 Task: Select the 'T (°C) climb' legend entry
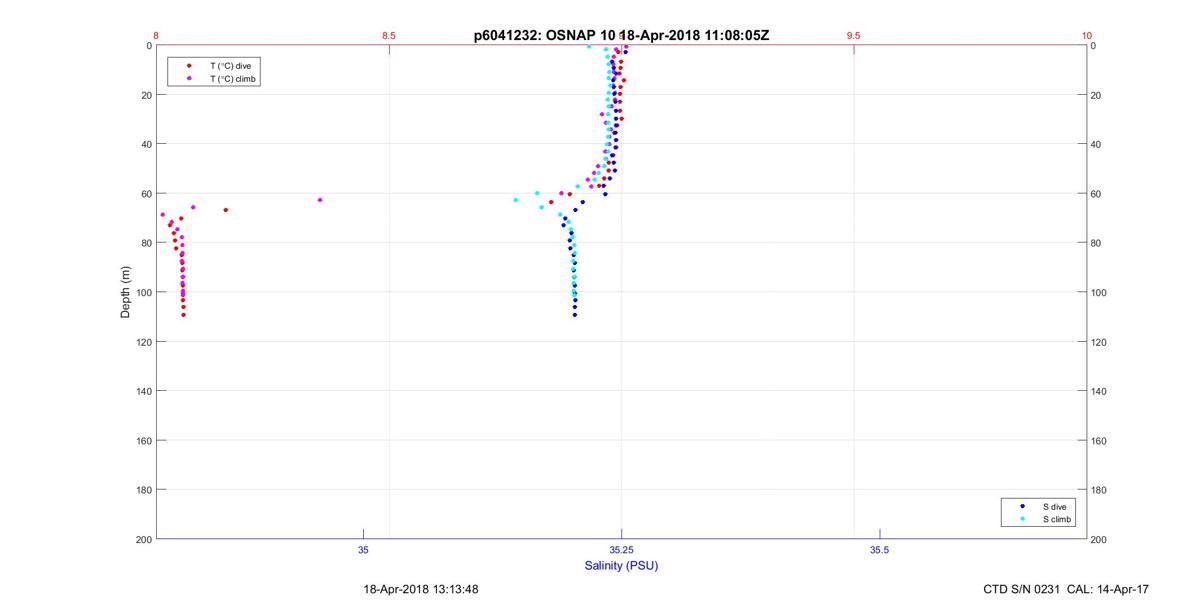pyautogui.click(x=233, y=78)
